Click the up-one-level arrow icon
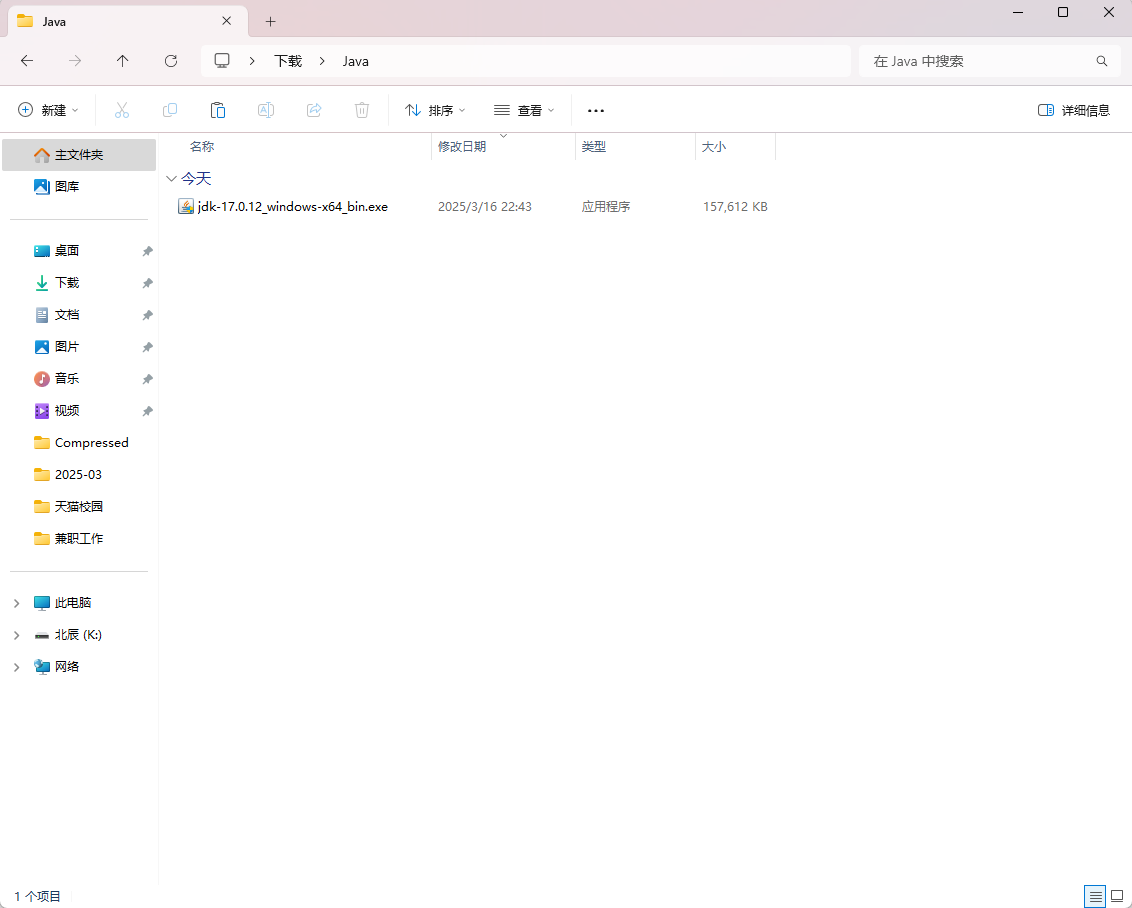The width and height of the screenshot is (1132, 908). click(122, 61)
